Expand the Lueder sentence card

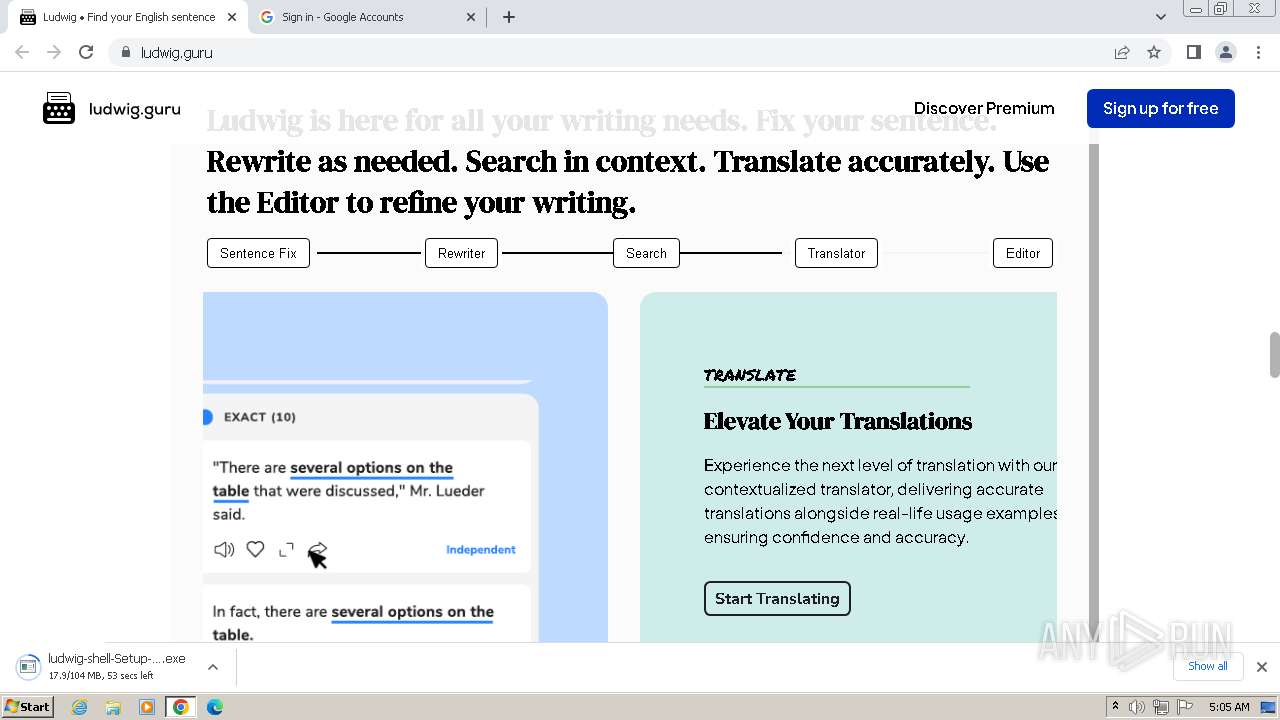[286, 549]
